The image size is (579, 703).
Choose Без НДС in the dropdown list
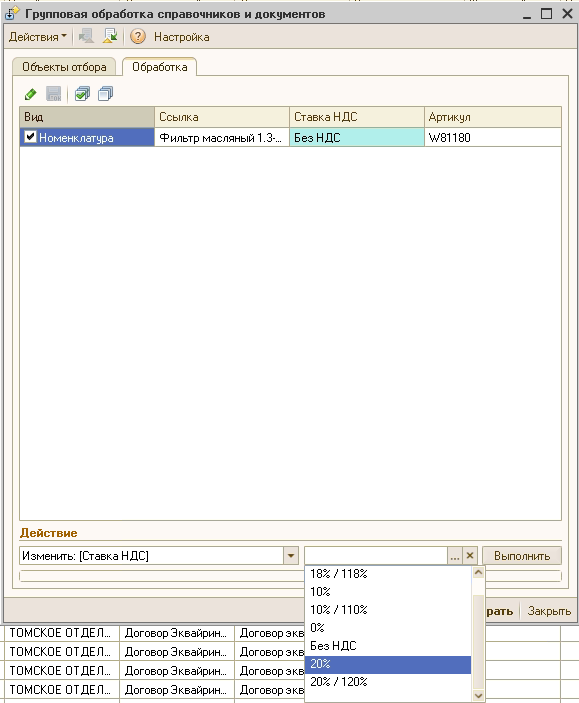388,646
